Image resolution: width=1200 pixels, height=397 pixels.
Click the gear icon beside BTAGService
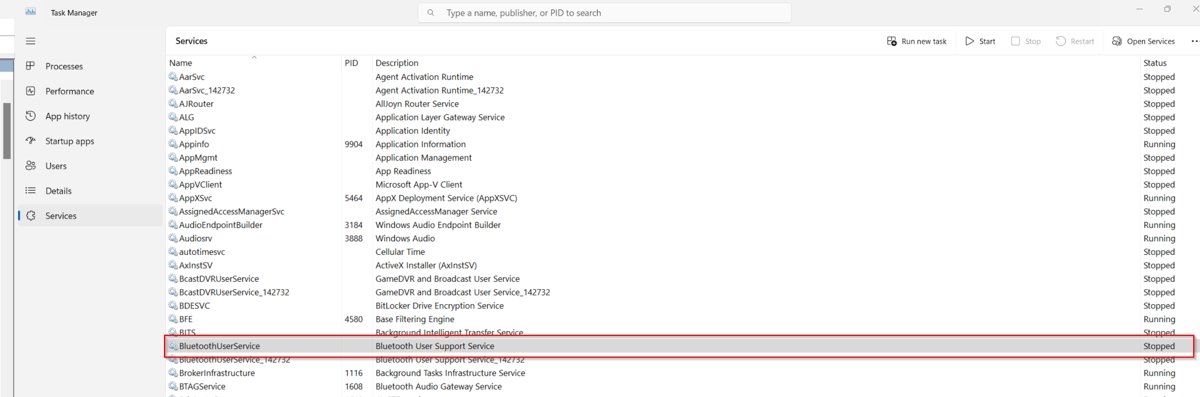coord(174,386)
